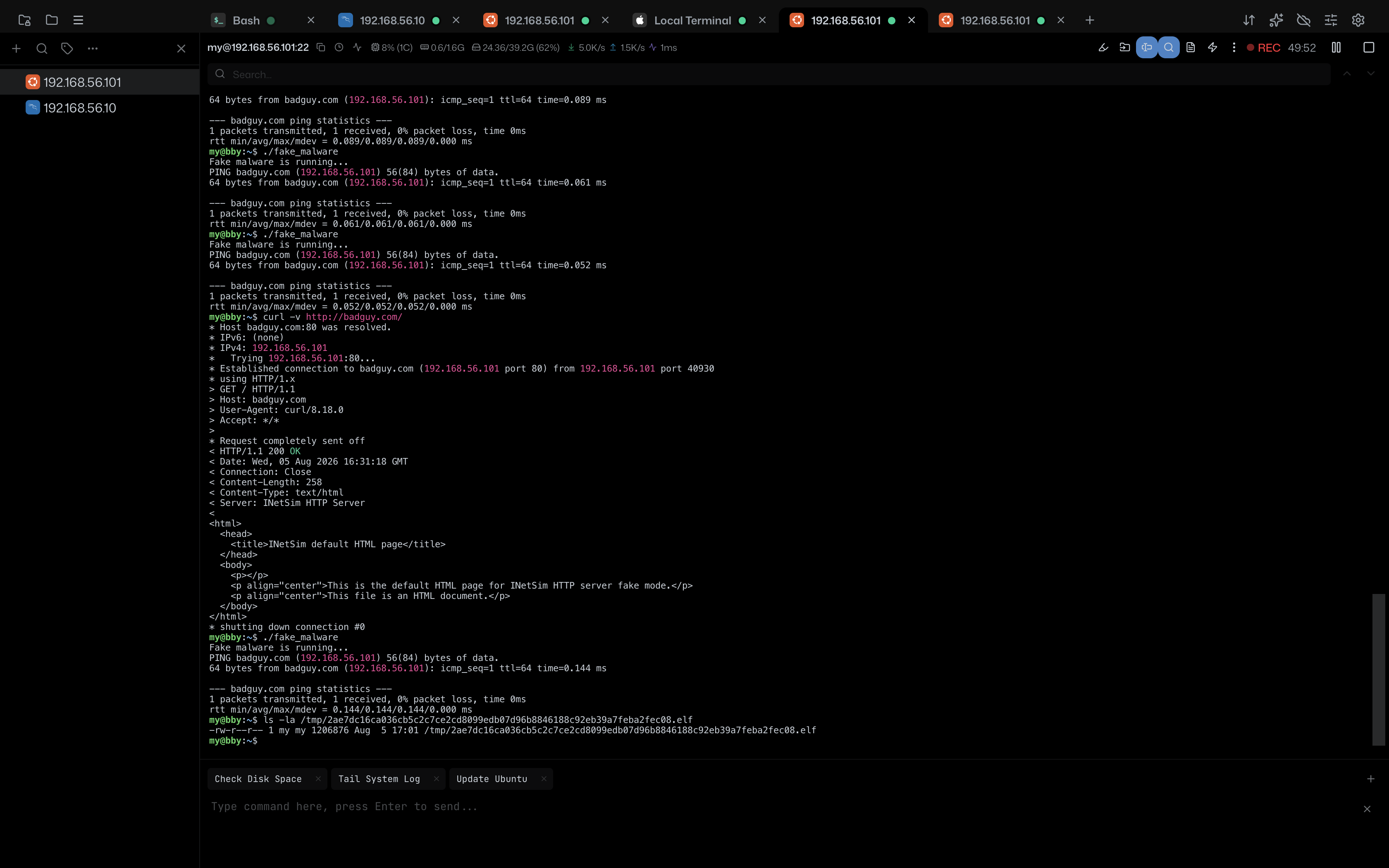Remove the Update Ubuntu snippet chip
The image size is (1389, 868).
pyautogui.click(x=544, y=779)
